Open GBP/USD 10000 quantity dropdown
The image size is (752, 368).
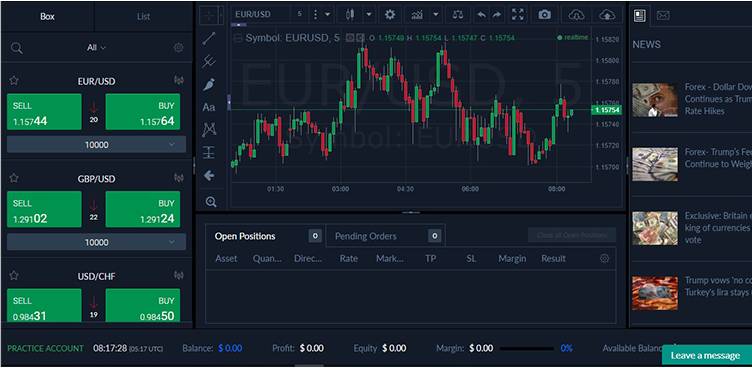tap(96, 242)
